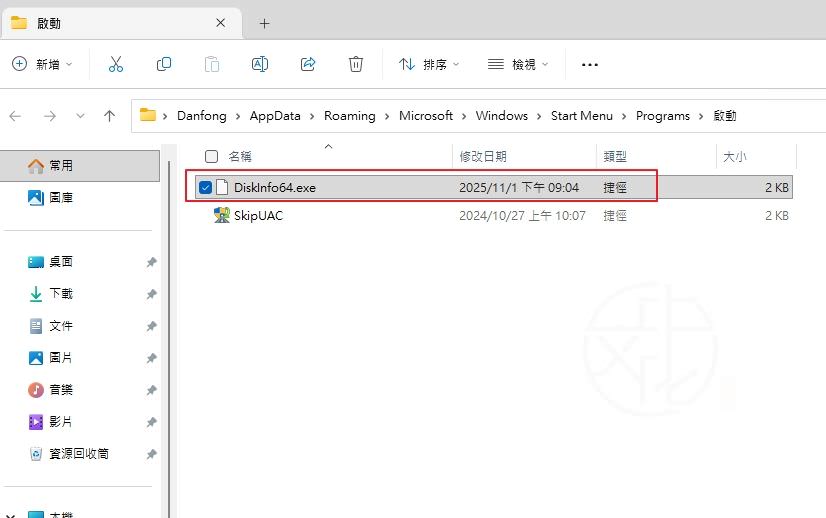Unpin 影片 using its pin icon
826x518 pixels.
152,422
